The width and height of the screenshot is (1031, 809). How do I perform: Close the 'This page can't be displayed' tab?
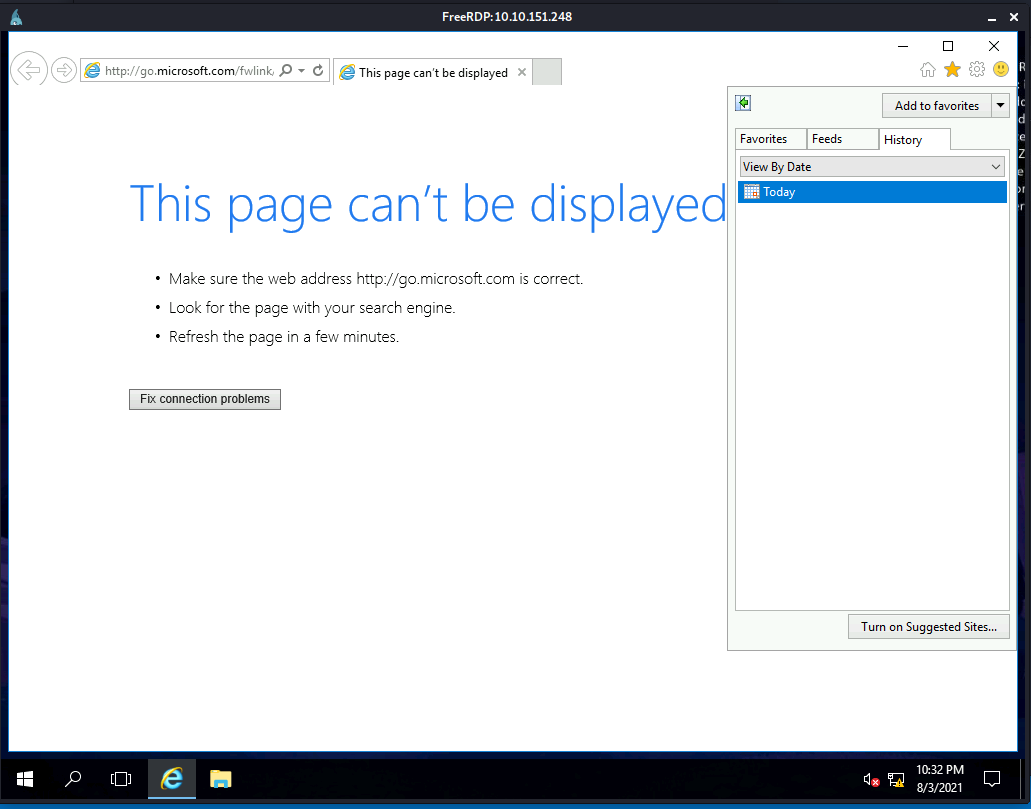[x=522, y=72]
